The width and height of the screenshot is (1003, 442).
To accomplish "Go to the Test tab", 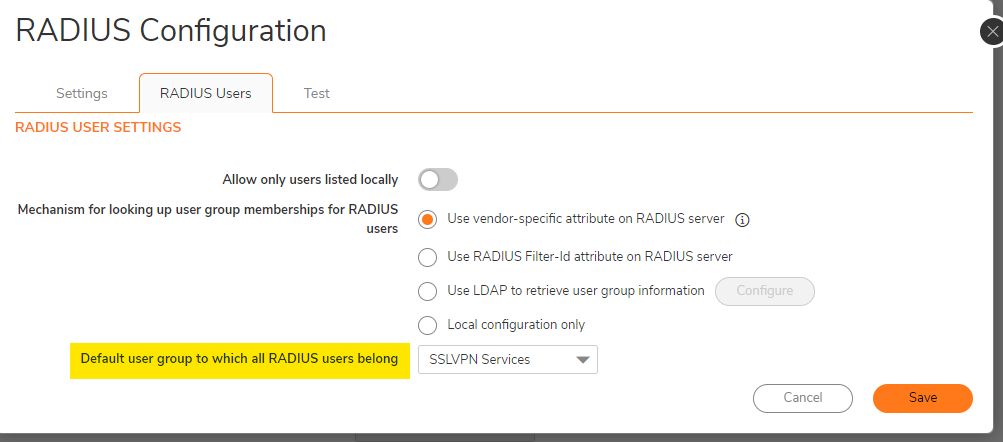I will 317,93.
